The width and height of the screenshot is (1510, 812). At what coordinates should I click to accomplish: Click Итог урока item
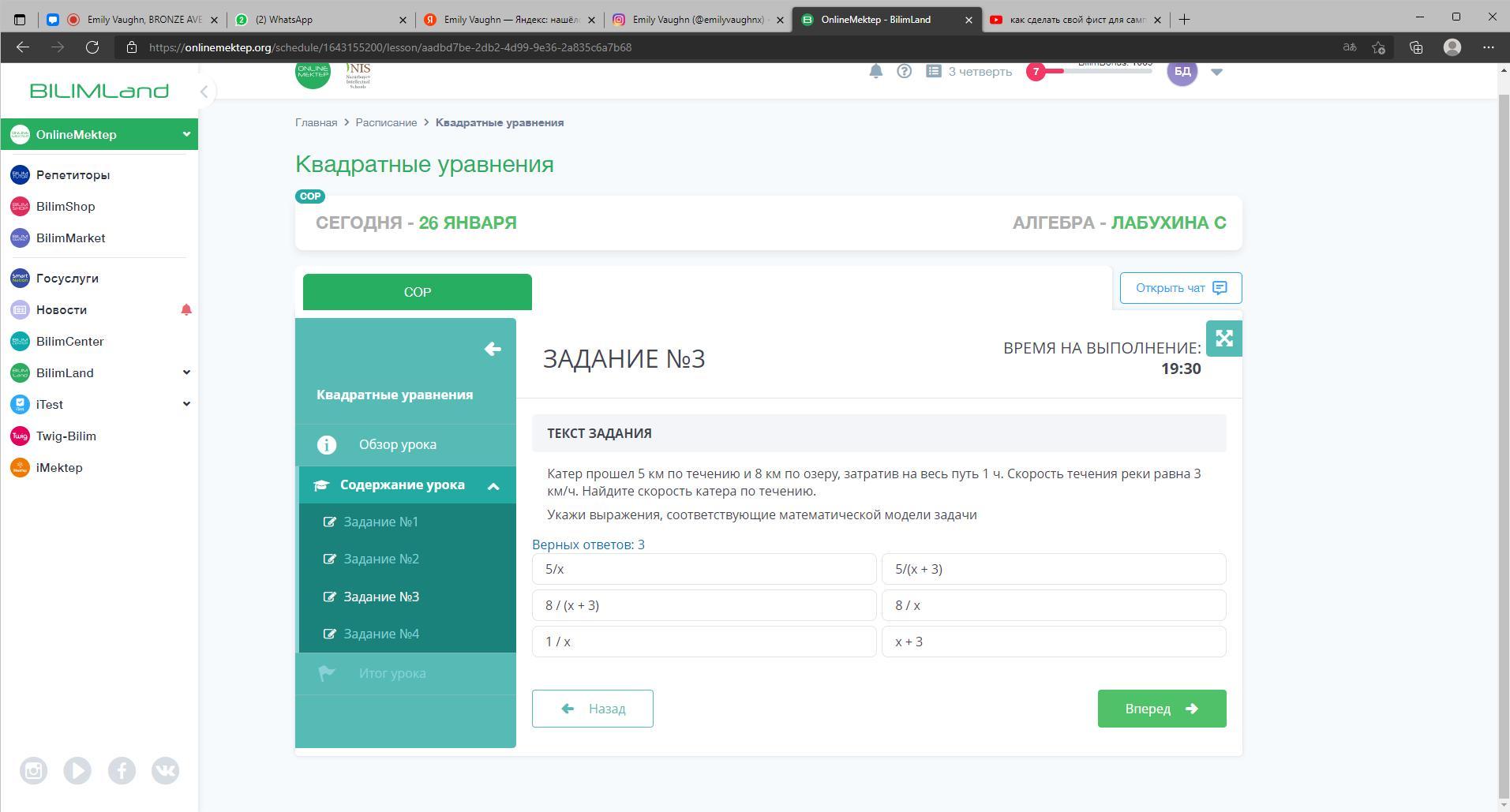coord(406,673)
